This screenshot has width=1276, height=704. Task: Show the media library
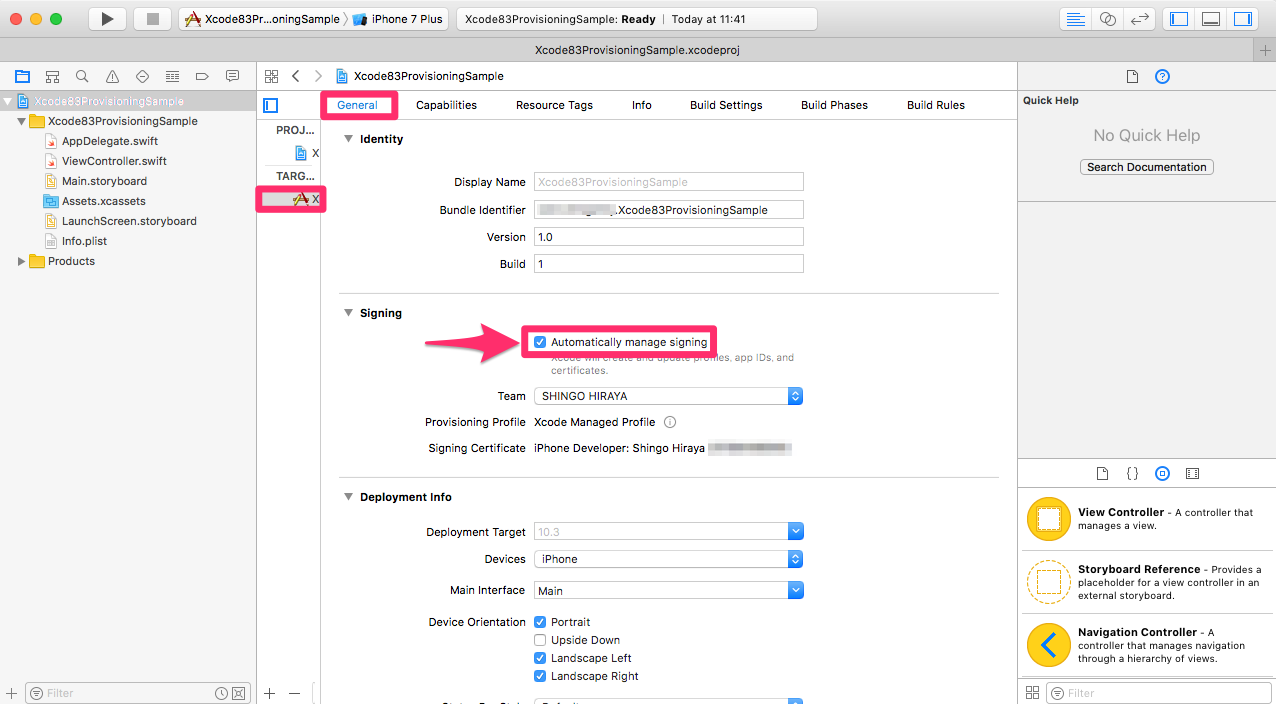pos(1192,473)
